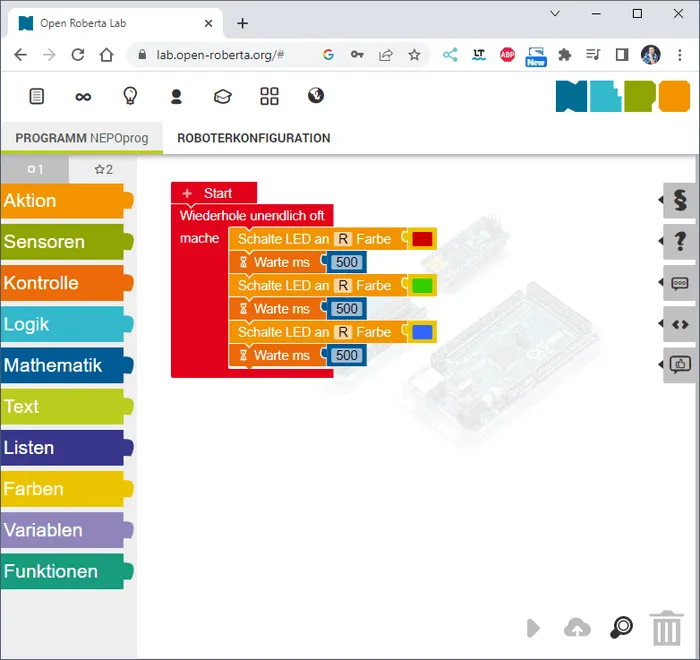
Task: Upload program with the cloud icon
Action: pos(577,627)
